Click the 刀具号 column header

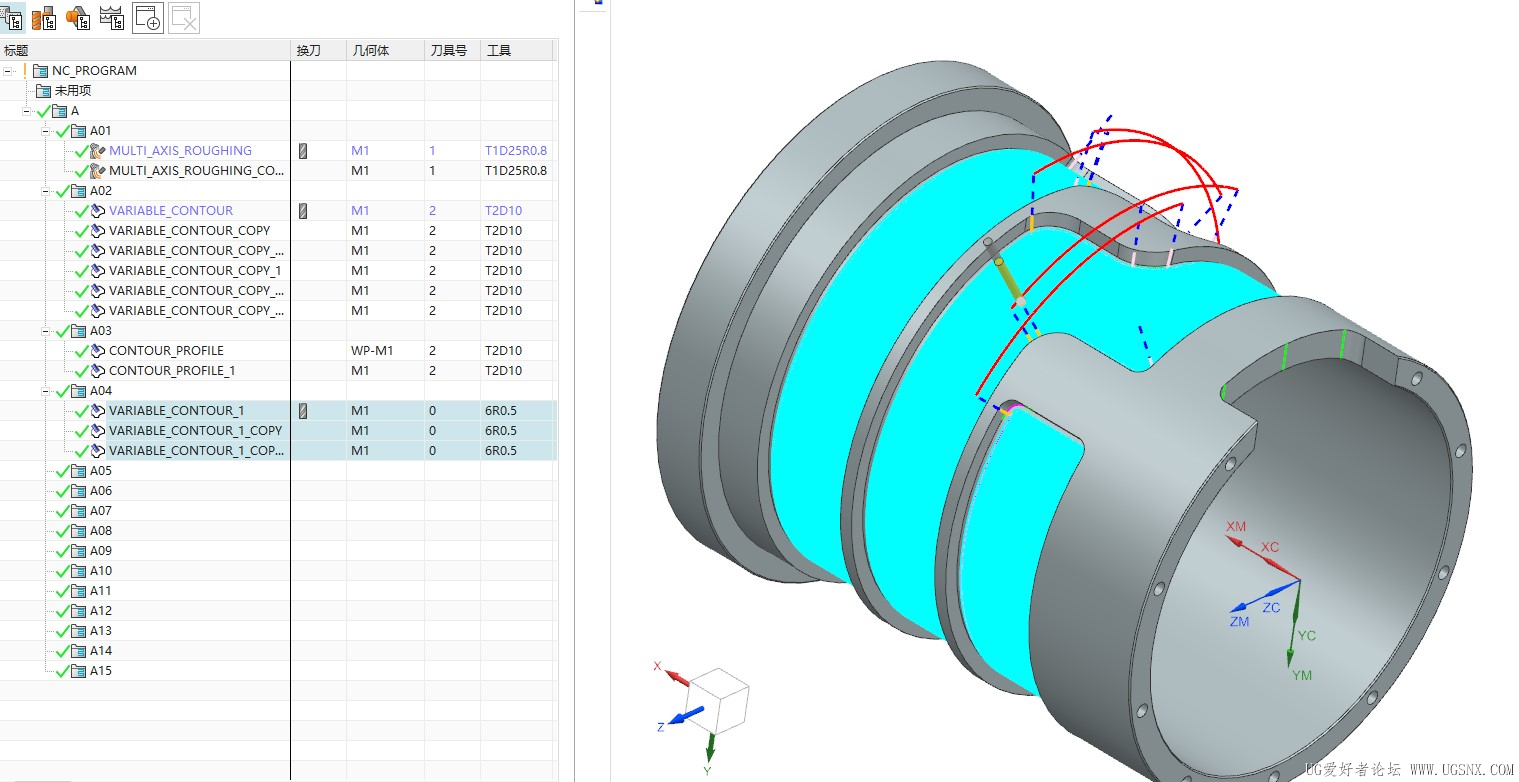(x=452, y=50)
